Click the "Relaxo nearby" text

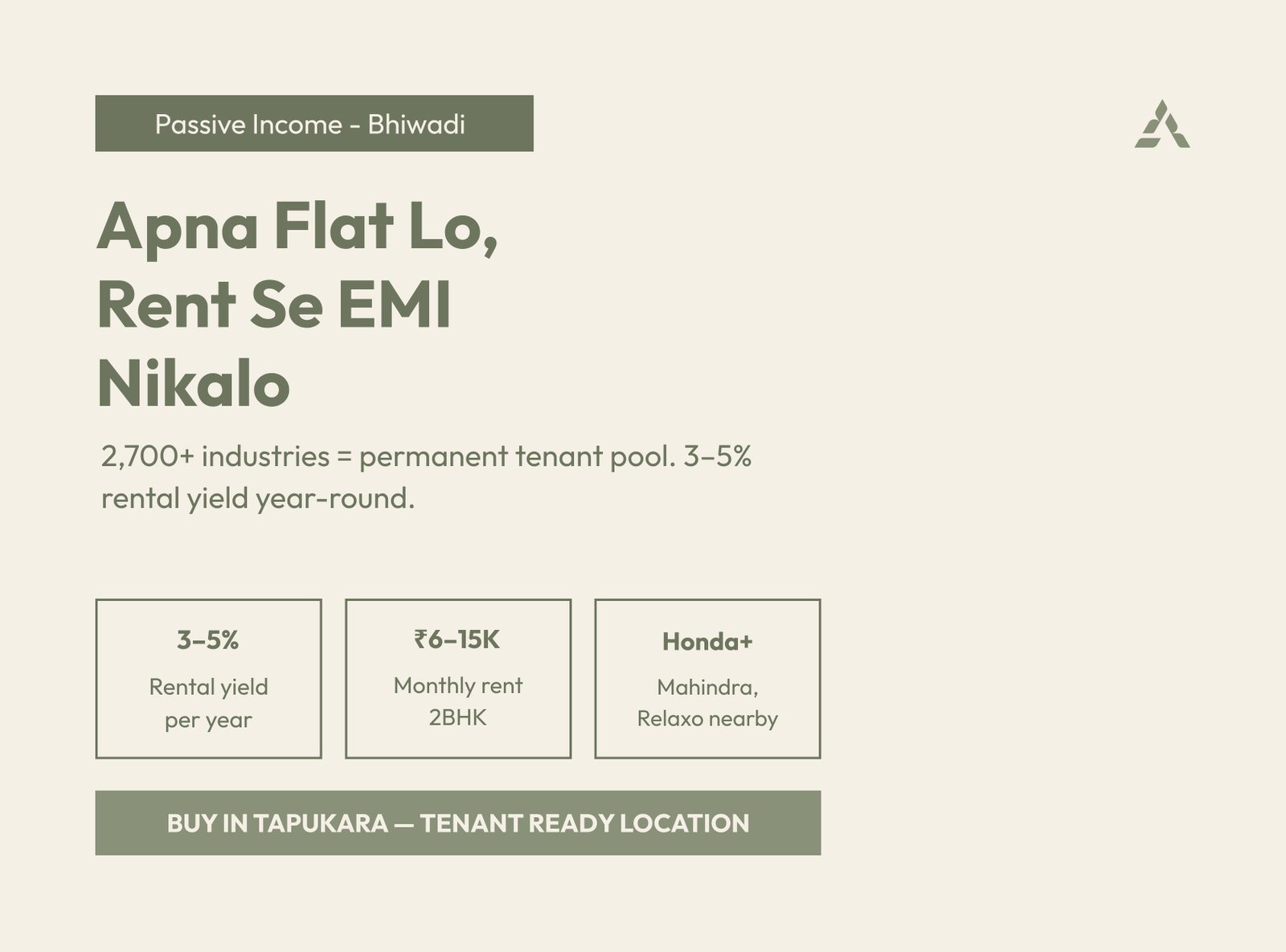tap(707, 718)
